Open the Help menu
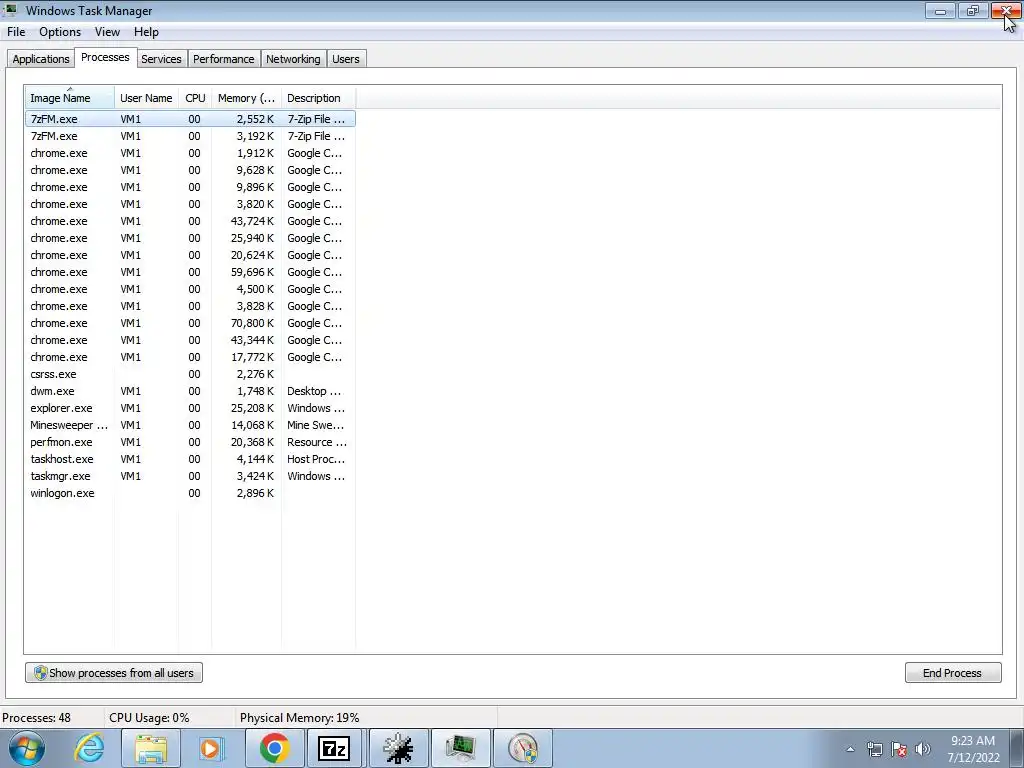 [146, 32]
